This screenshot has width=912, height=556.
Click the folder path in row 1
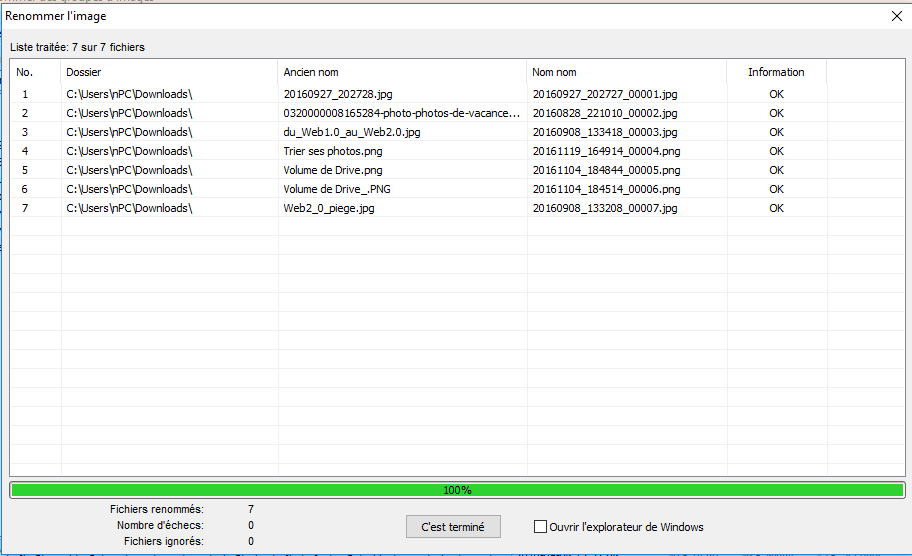coord(129,94)
